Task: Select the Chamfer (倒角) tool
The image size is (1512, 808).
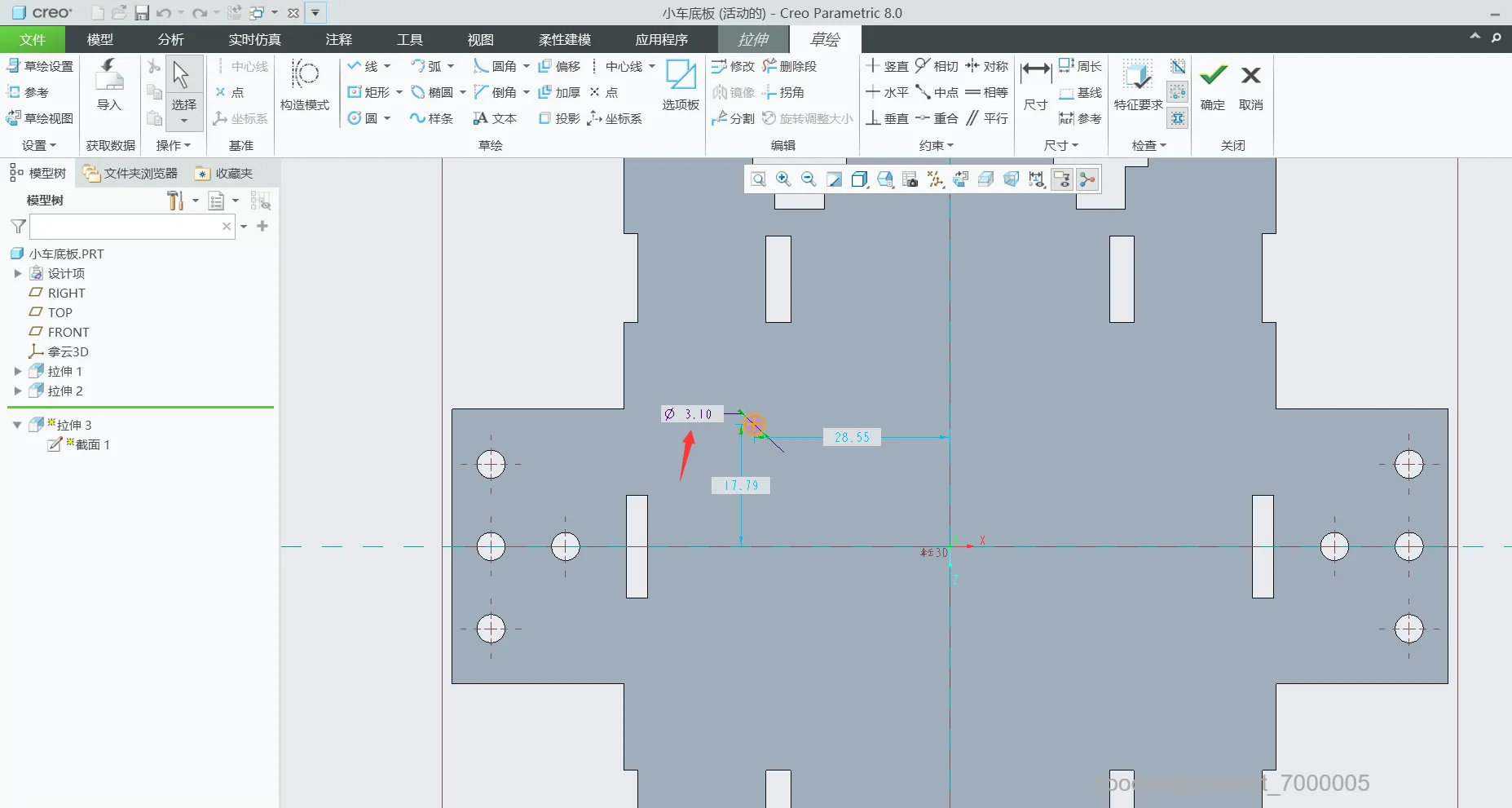Action: pos(496,92)
